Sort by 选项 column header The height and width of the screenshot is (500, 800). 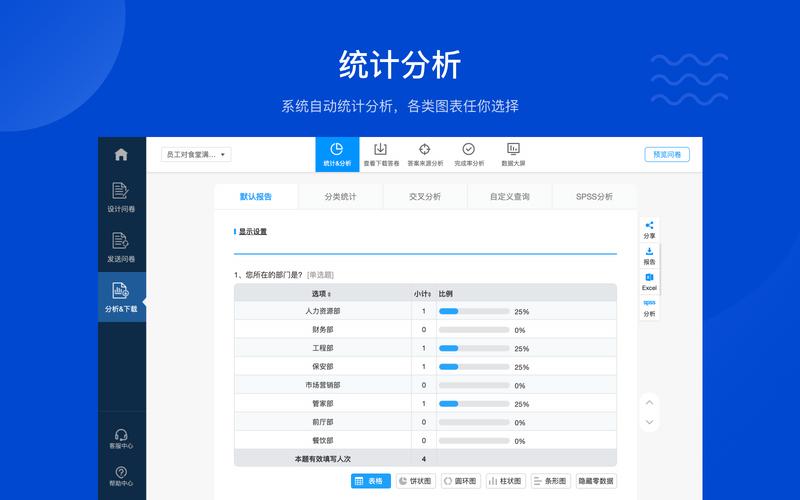321,294
